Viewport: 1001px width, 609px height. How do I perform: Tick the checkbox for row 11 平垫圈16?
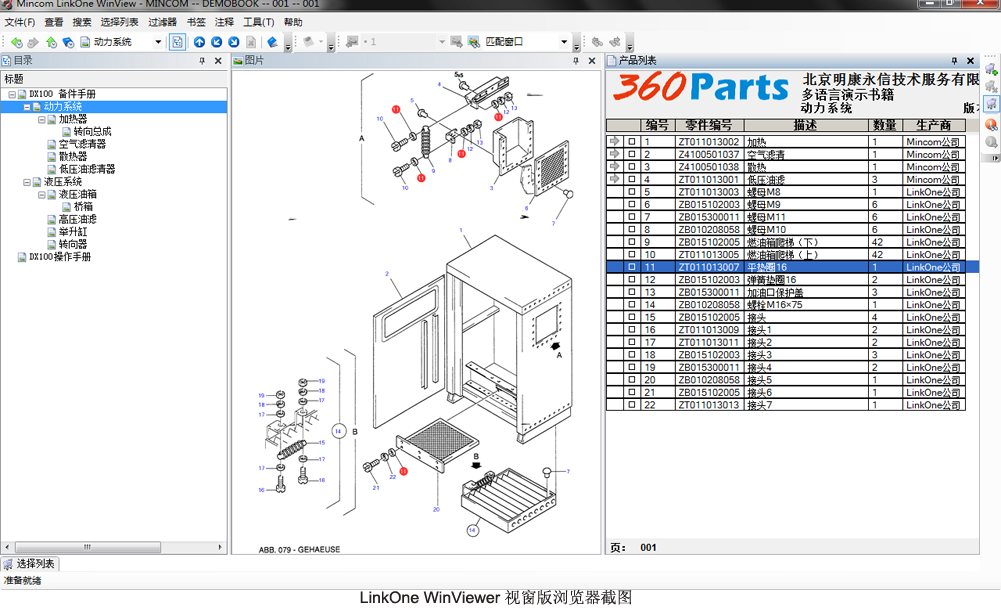(632, 267)
